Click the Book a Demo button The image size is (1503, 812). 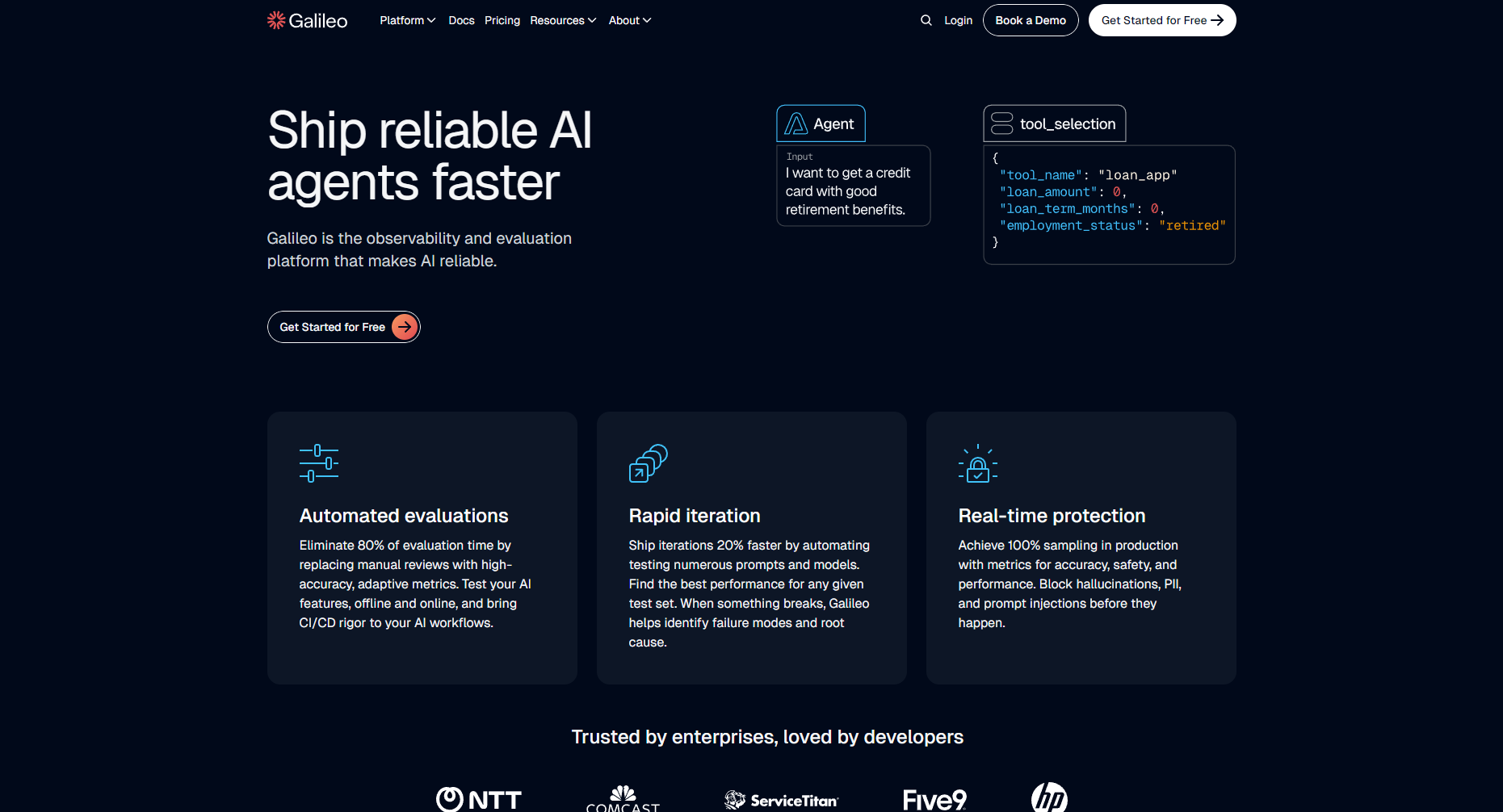tap(1031, 20)
